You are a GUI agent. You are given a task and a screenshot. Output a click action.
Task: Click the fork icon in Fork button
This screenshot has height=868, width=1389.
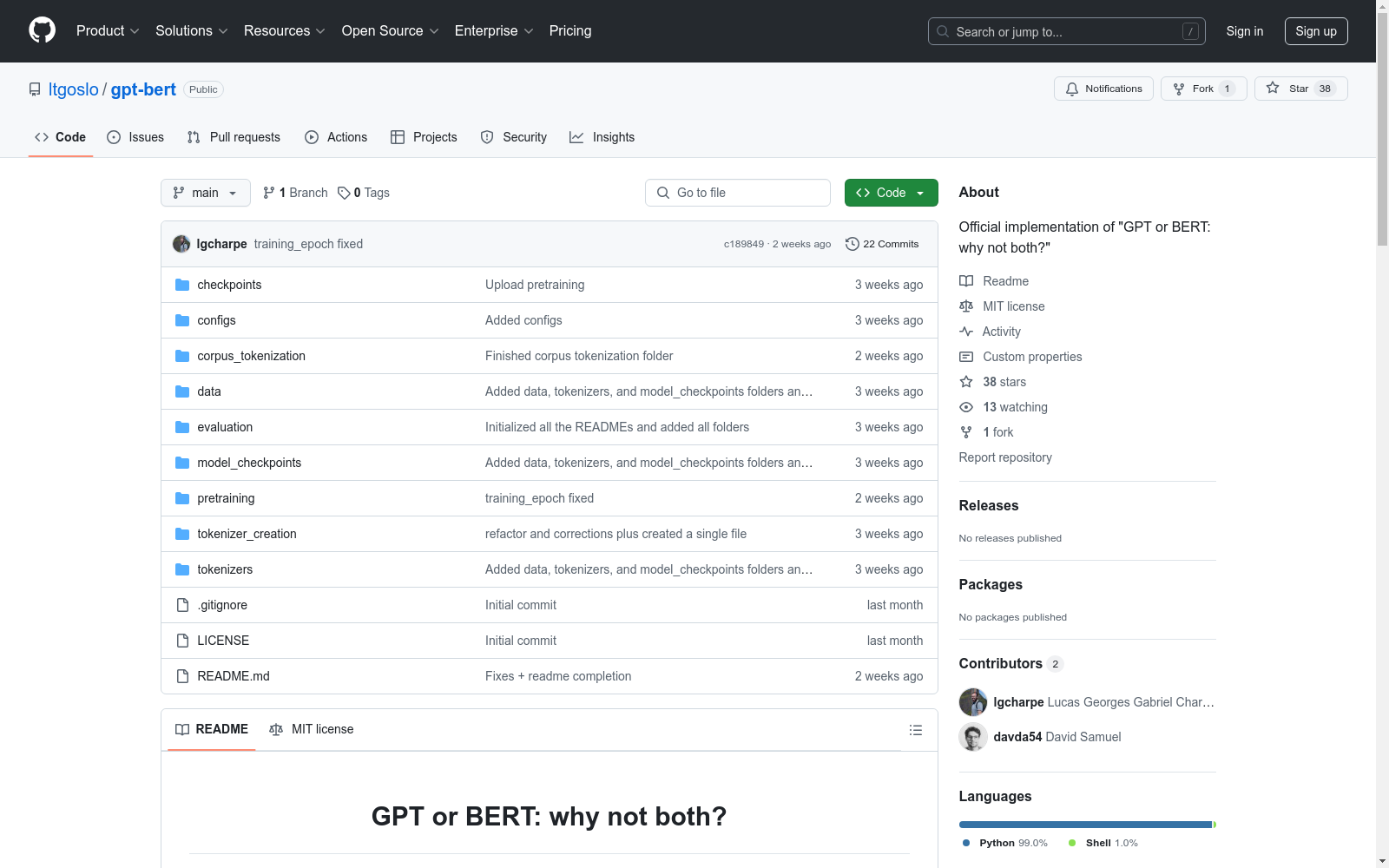(x=1179, y=89)
